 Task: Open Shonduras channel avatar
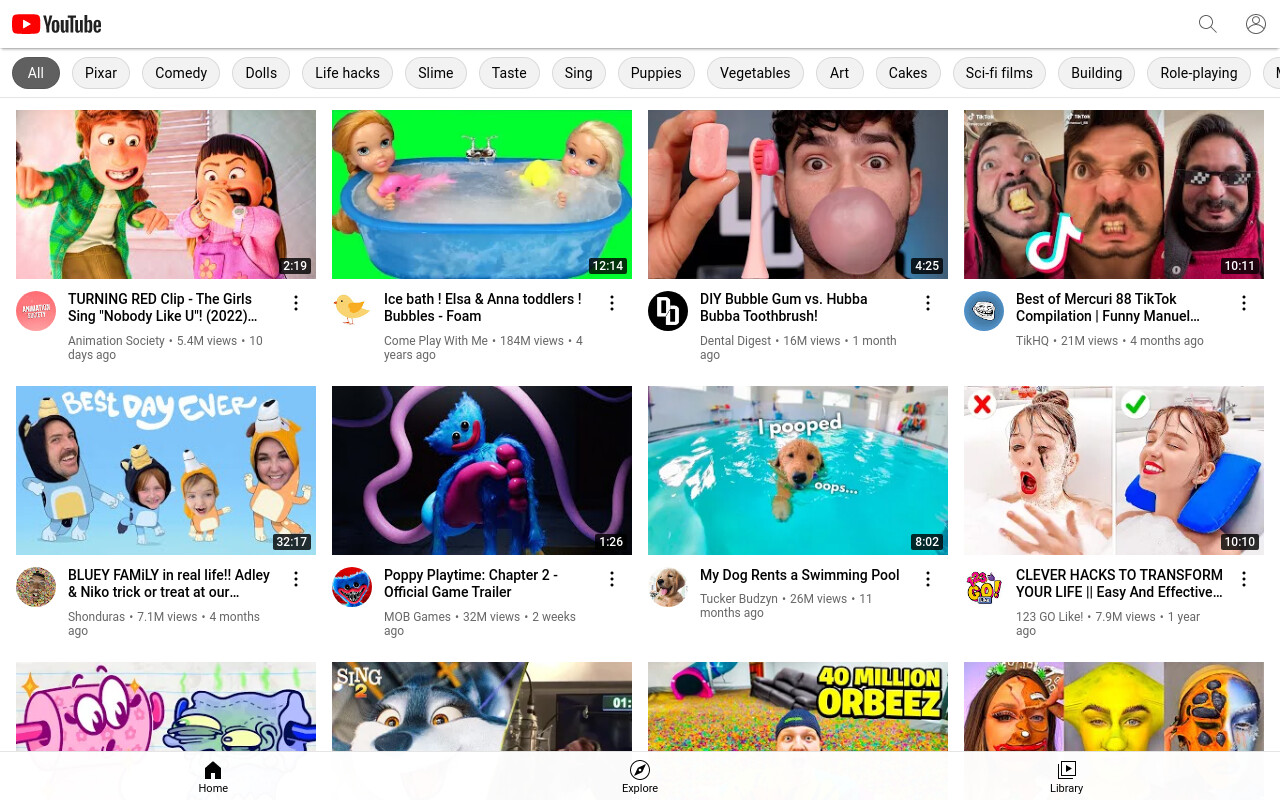click(x=36, y=587)
